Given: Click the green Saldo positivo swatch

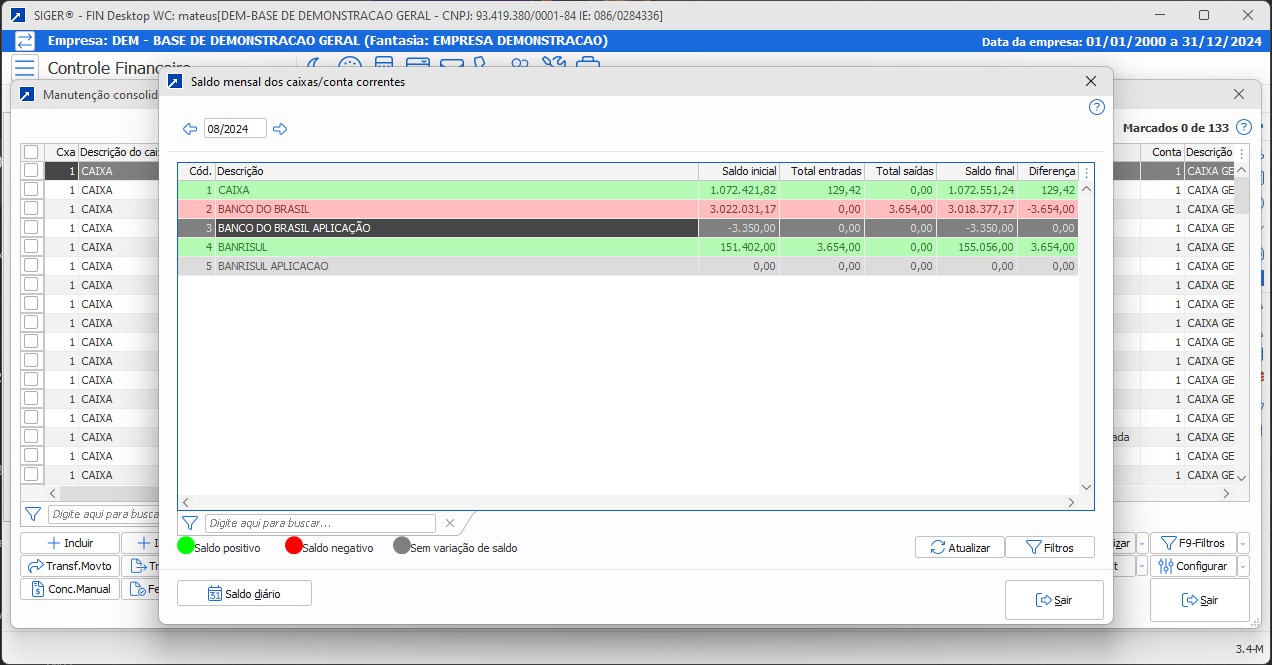Looking at the screenshot, I should click(186, 546).
